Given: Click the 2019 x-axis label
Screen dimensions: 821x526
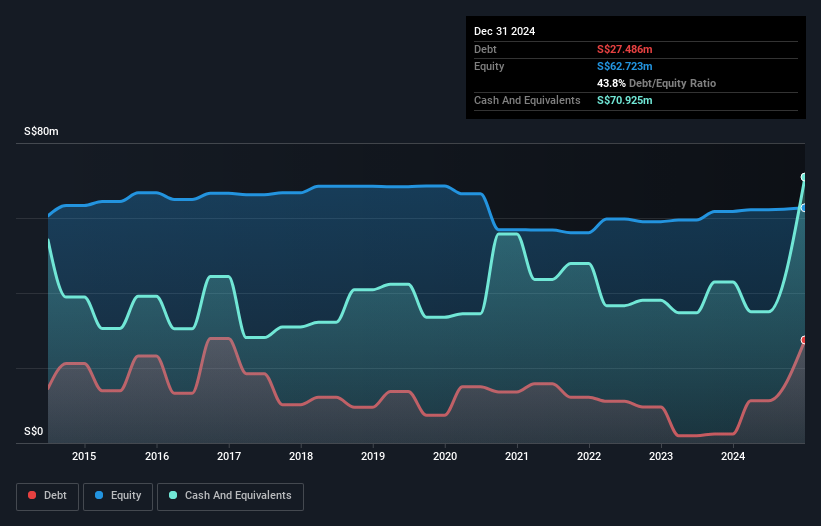Looking at the screenshot, I should click(373, 456).
